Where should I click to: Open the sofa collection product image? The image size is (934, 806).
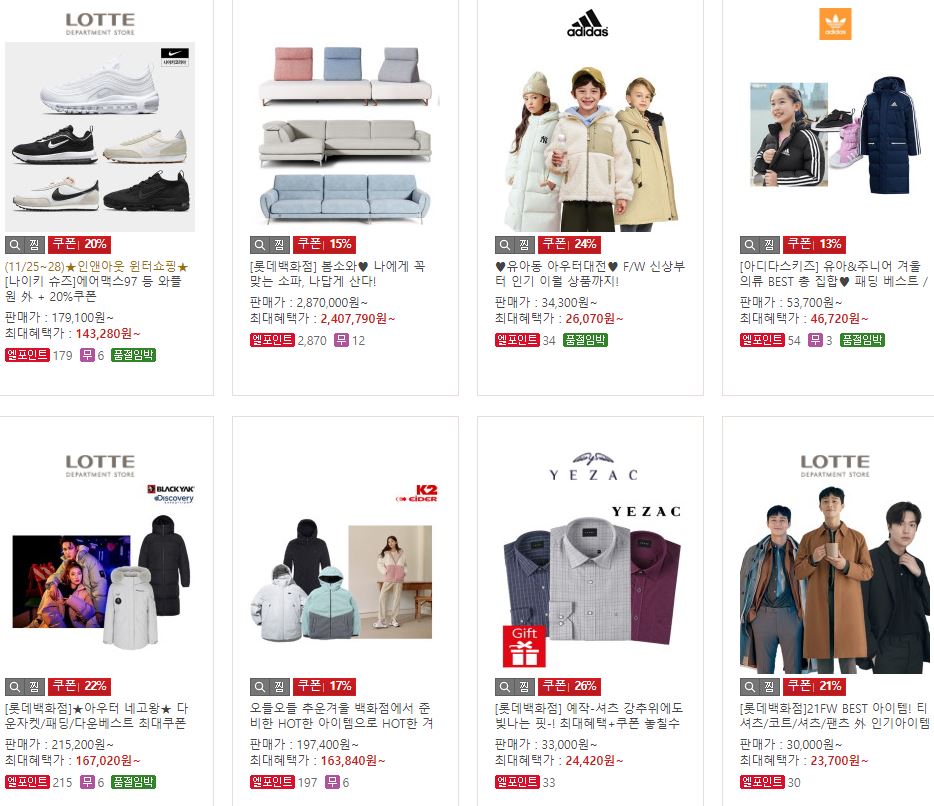345,136
